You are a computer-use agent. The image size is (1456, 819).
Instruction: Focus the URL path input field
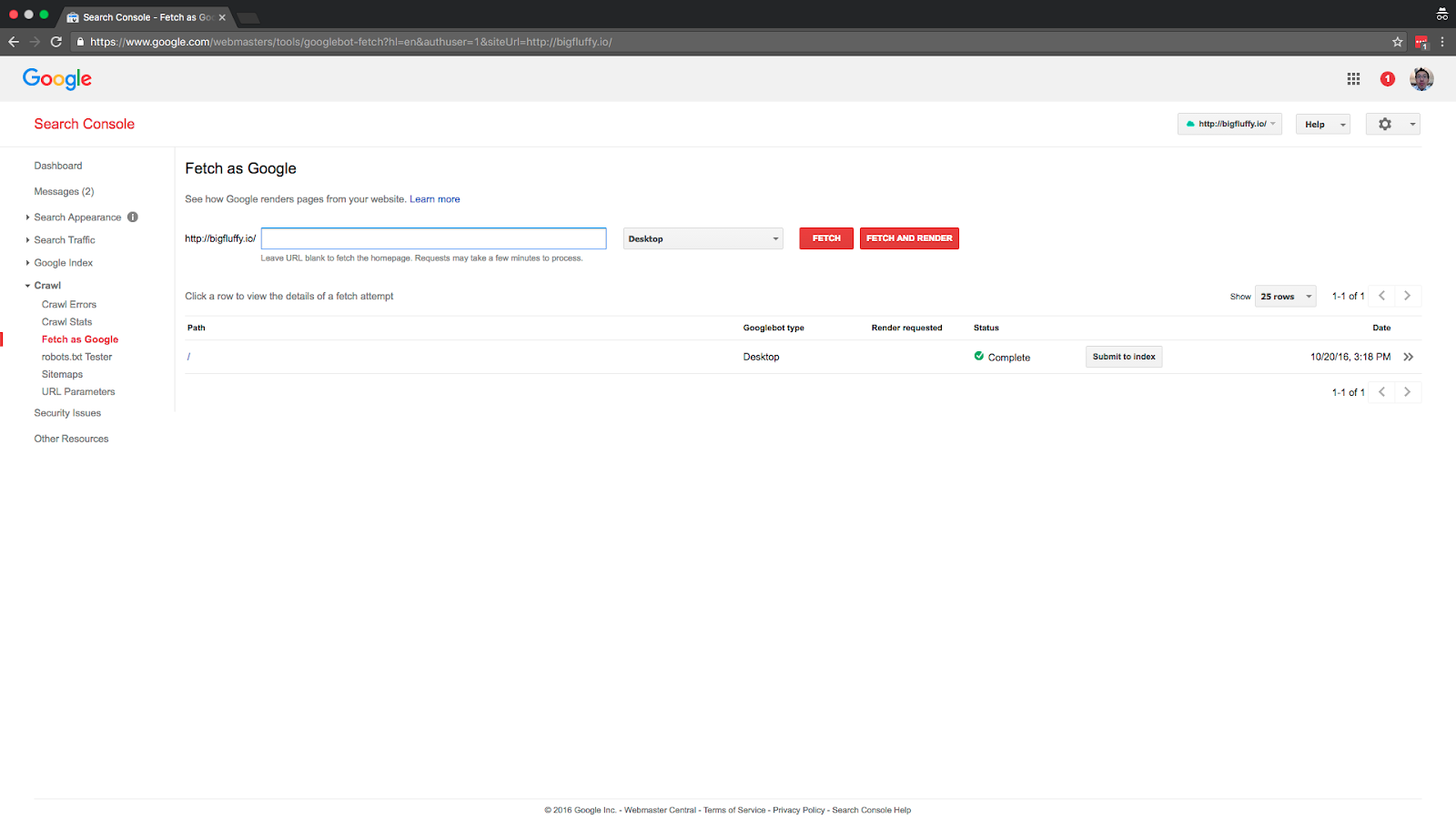click(433, 238)
